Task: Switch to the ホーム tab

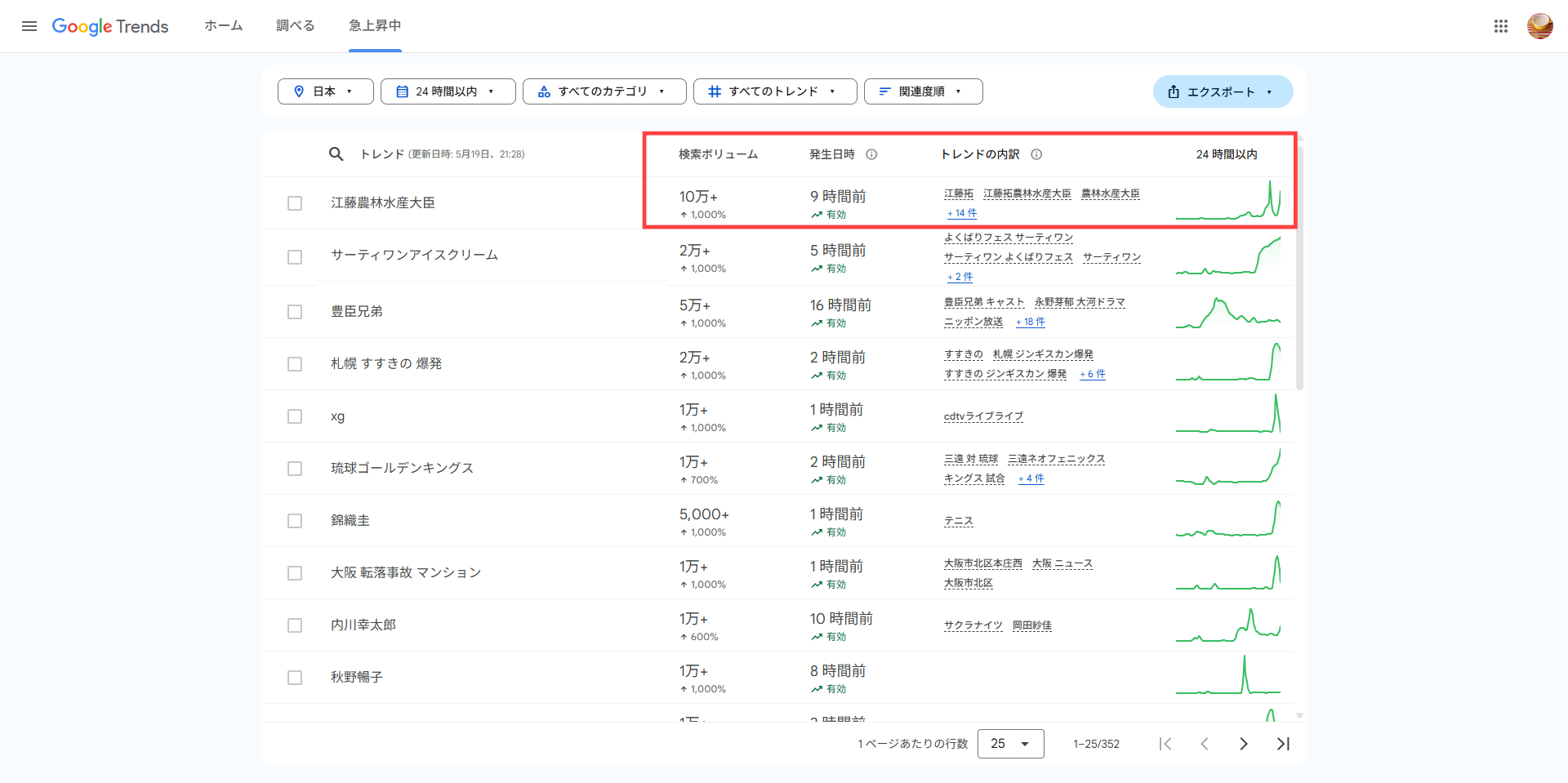Action: tap(224, 26)
